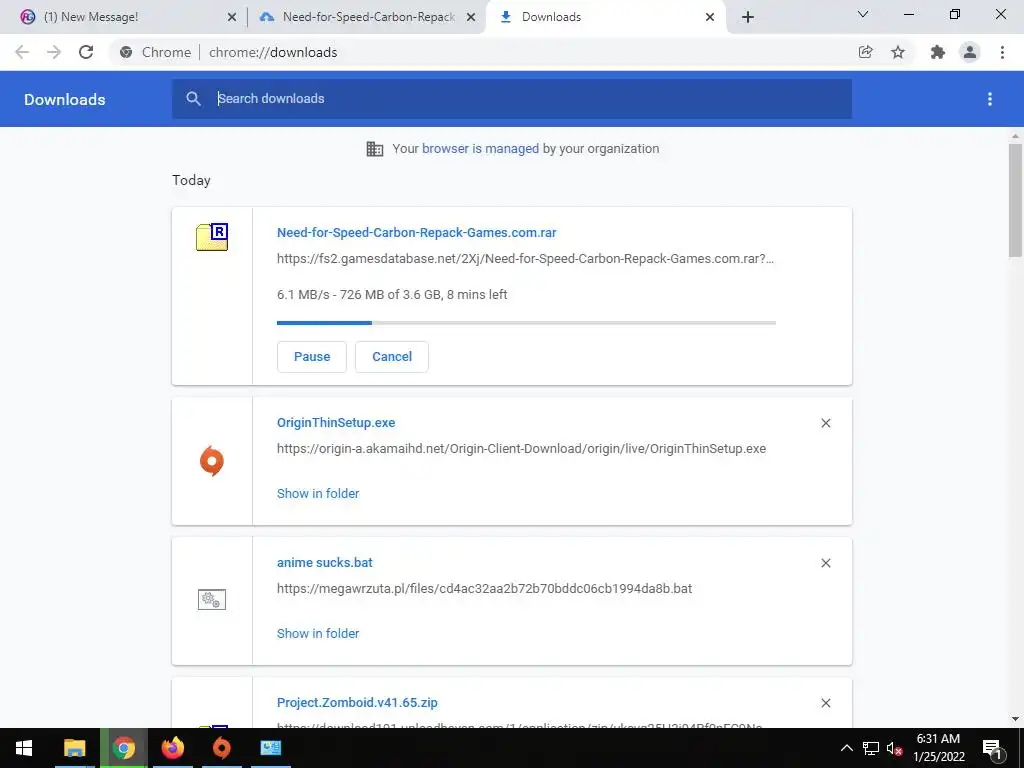Viewport: 1024px width, 768px height.
Task: Click the download progress bar
Action: point(526,323)
